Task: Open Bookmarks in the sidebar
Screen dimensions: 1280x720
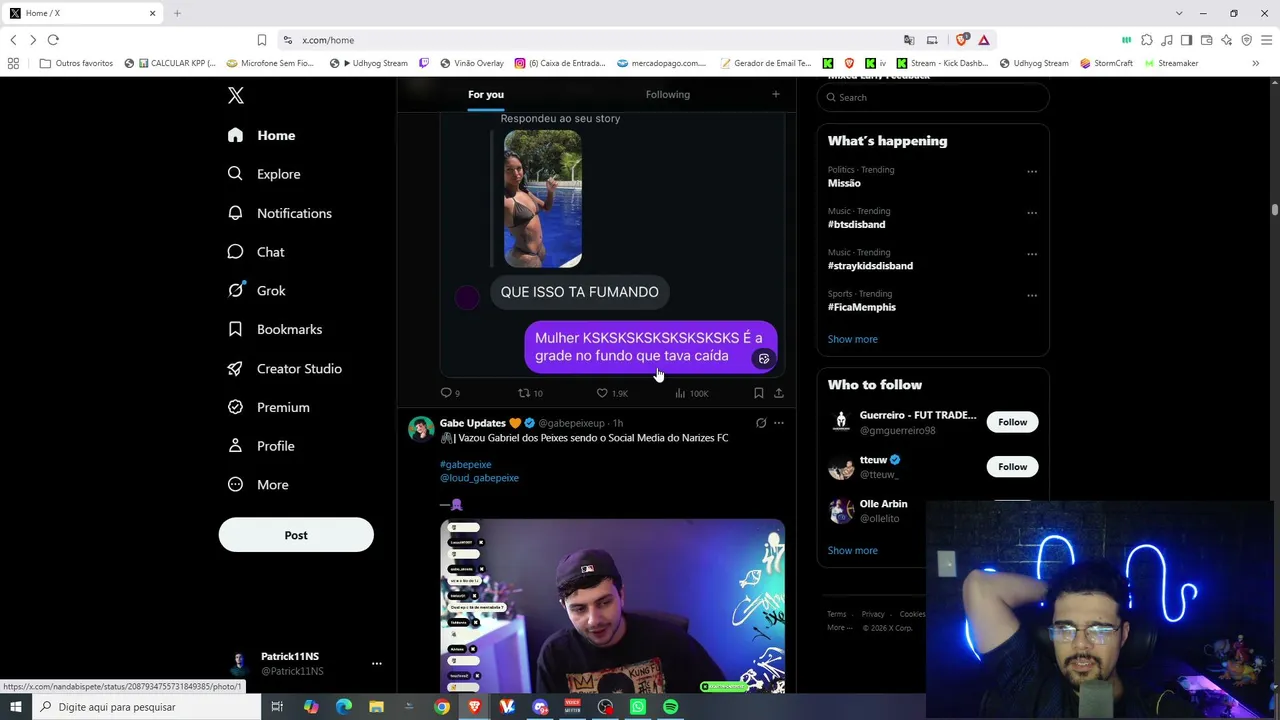Action: coord(275,329)
